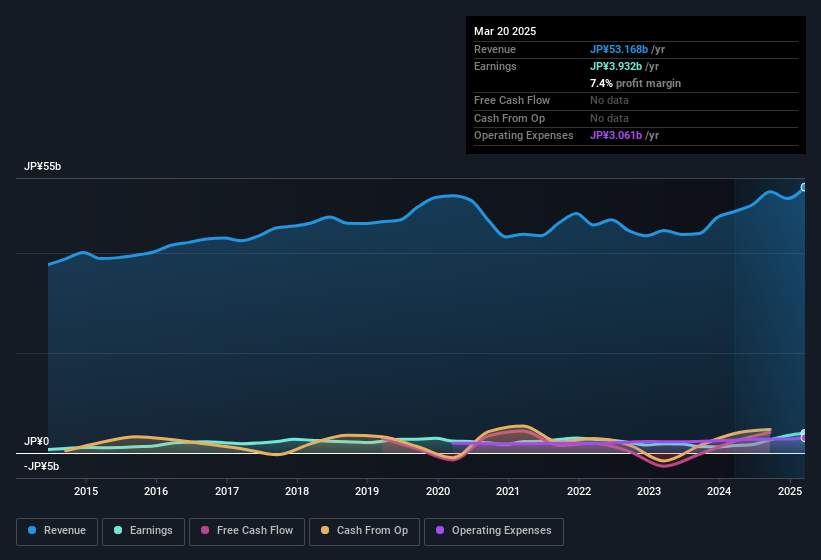Click the 2020 x-axis year label

click(438, 491)
